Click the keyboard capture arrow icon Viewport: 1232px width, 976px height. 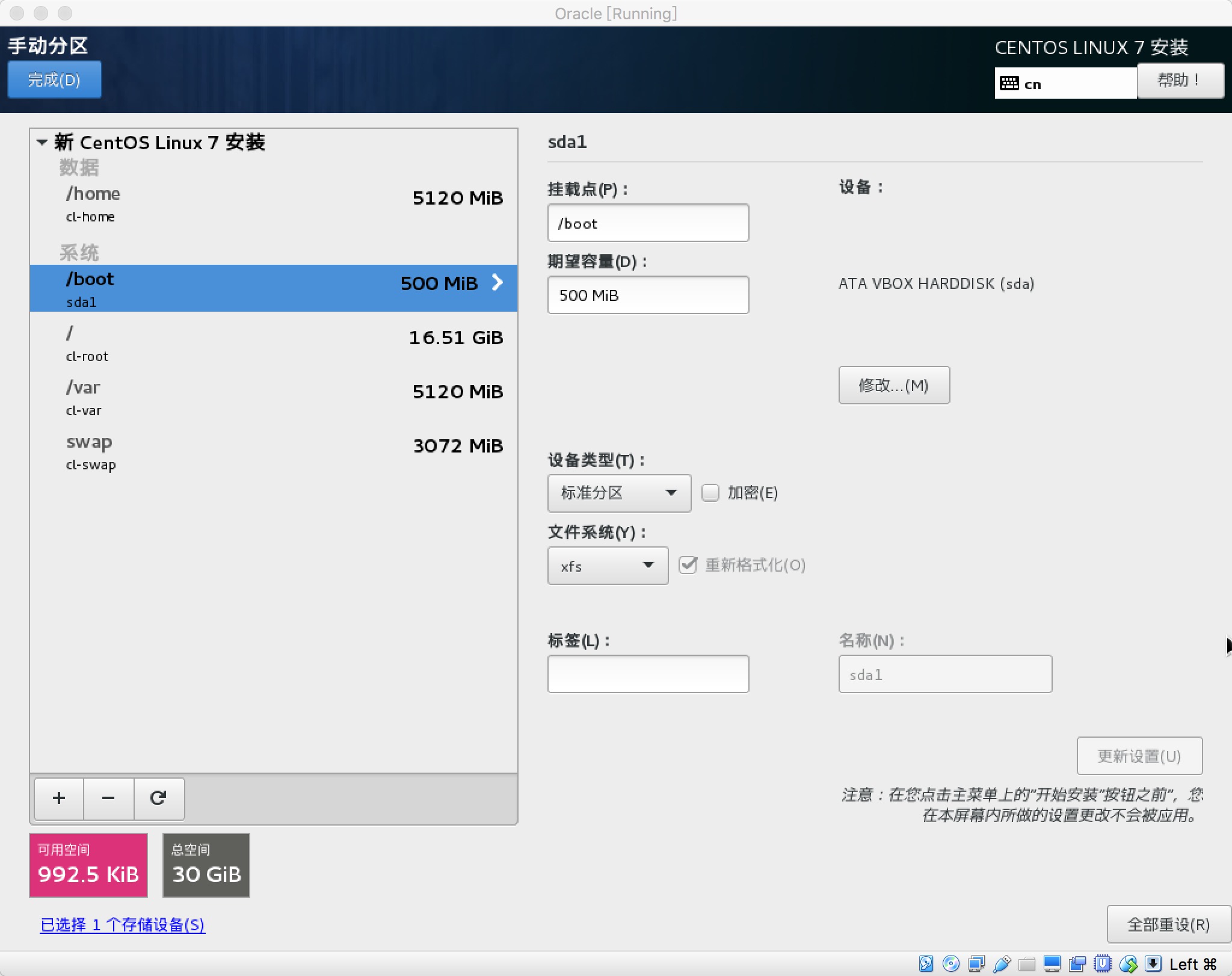pyautogui.click(x=1153, y=964)
